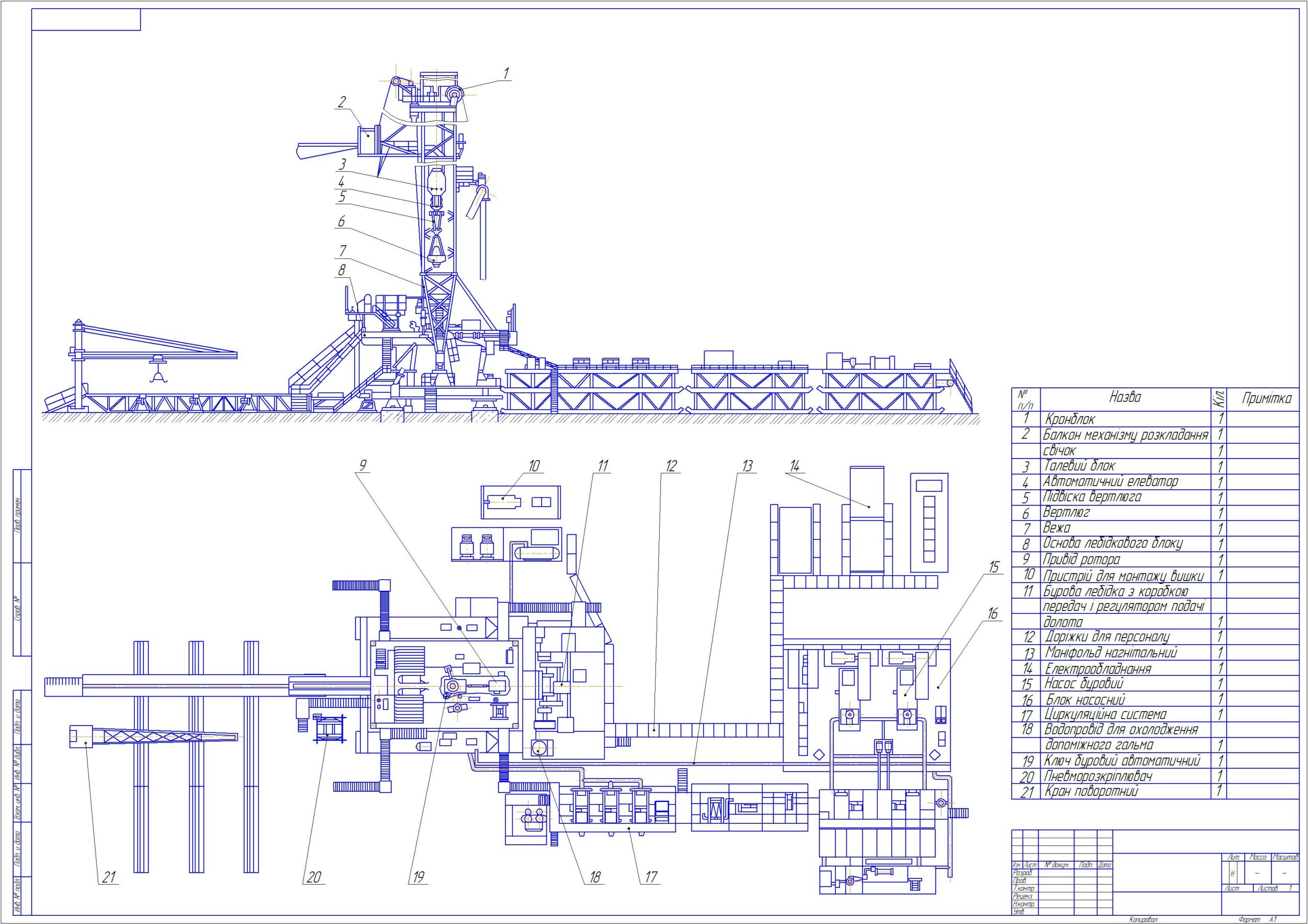
Task: Click drawing callout number 10 above the plan
Action: point(534,466)
